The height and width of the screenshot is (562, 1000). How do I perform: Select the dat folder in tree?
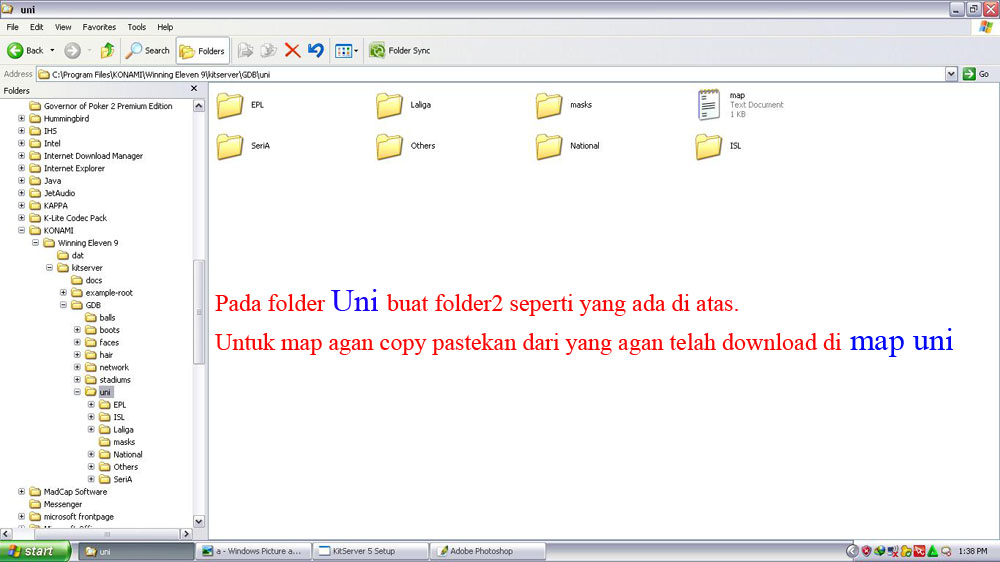click(71, 255)
